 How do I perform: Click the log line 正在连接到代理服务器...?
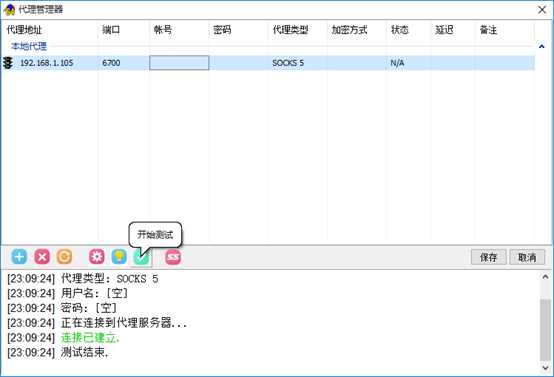pos(97,323)
